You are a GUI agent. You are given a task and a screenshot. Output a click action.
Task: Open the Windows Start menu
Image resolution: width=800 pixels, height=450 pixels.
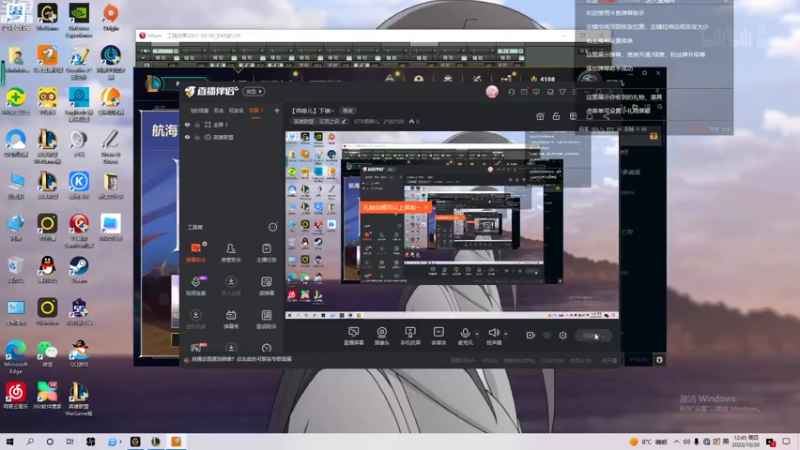coord(9,442)
